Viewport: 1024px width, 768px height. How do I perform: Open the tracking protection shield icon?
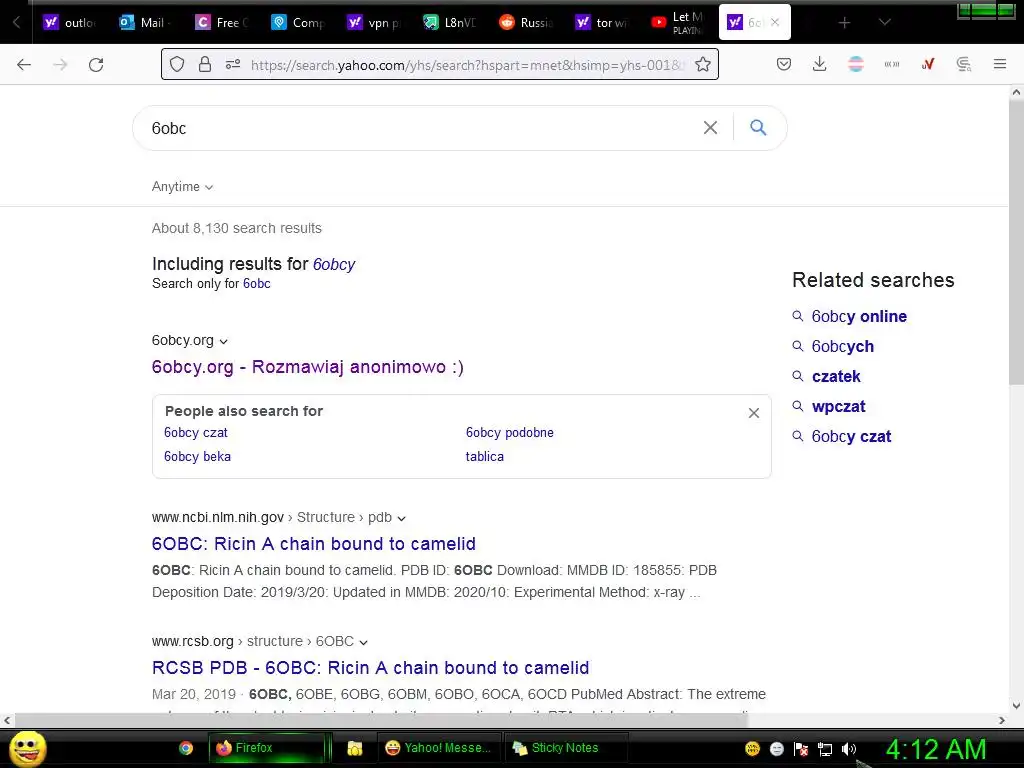coord(177,64)
